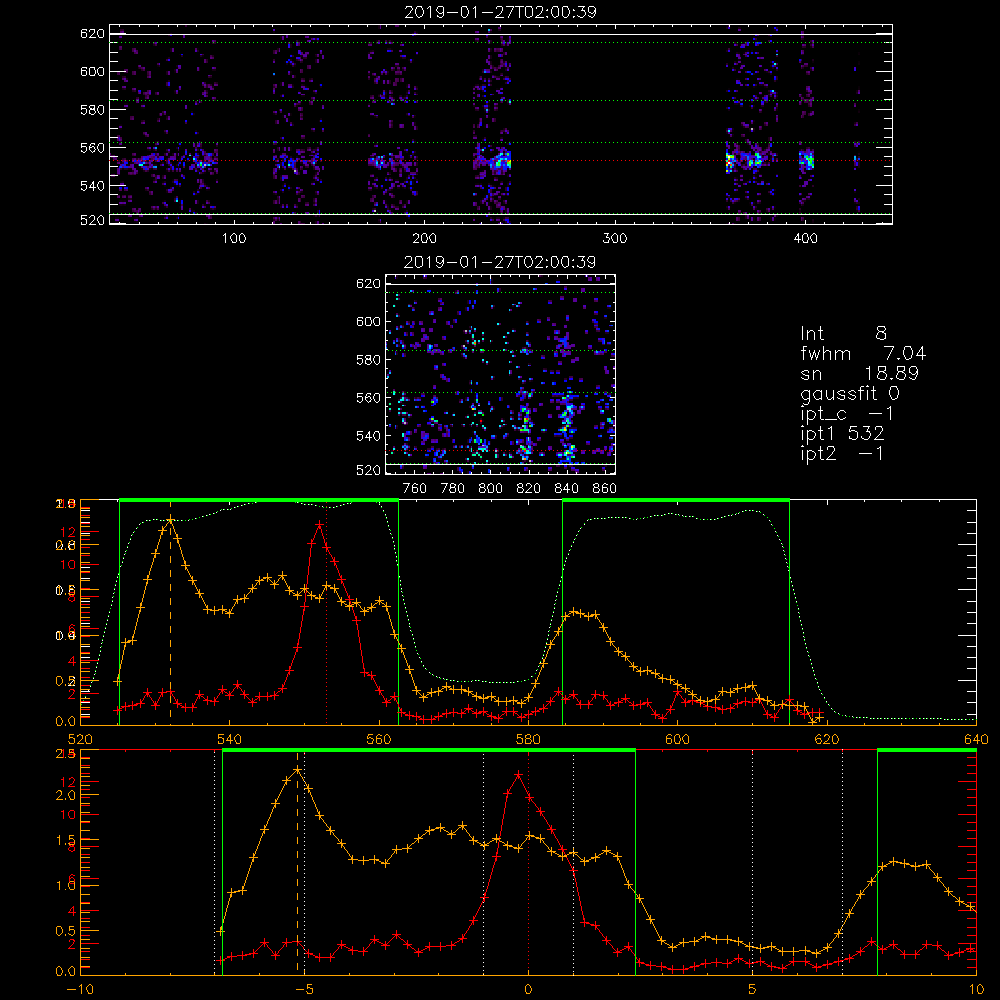
Task: Click the x-axis label 540 in upper profile plot
Action: click(x=229, y=739)
